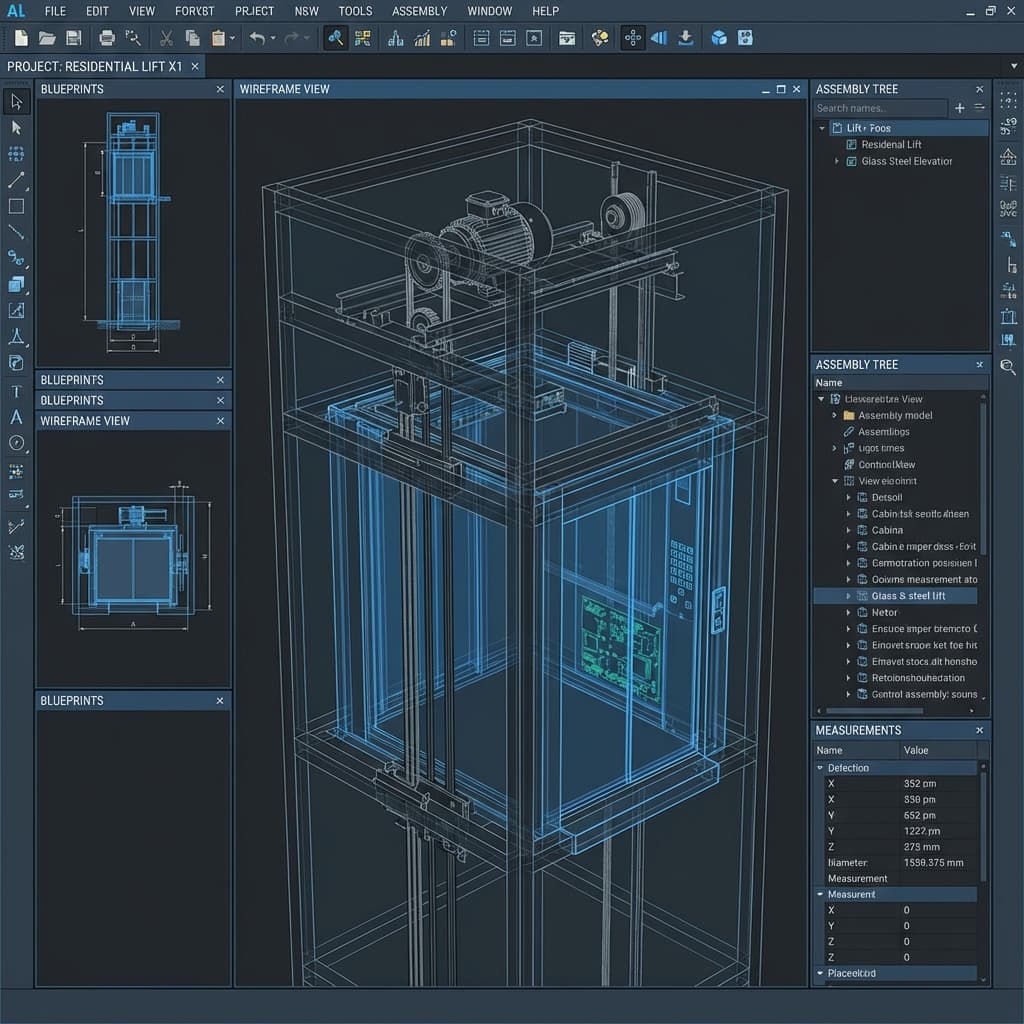Click the Undo arrow icon
Viewport: 1024px width, 1024px height.
257,38
